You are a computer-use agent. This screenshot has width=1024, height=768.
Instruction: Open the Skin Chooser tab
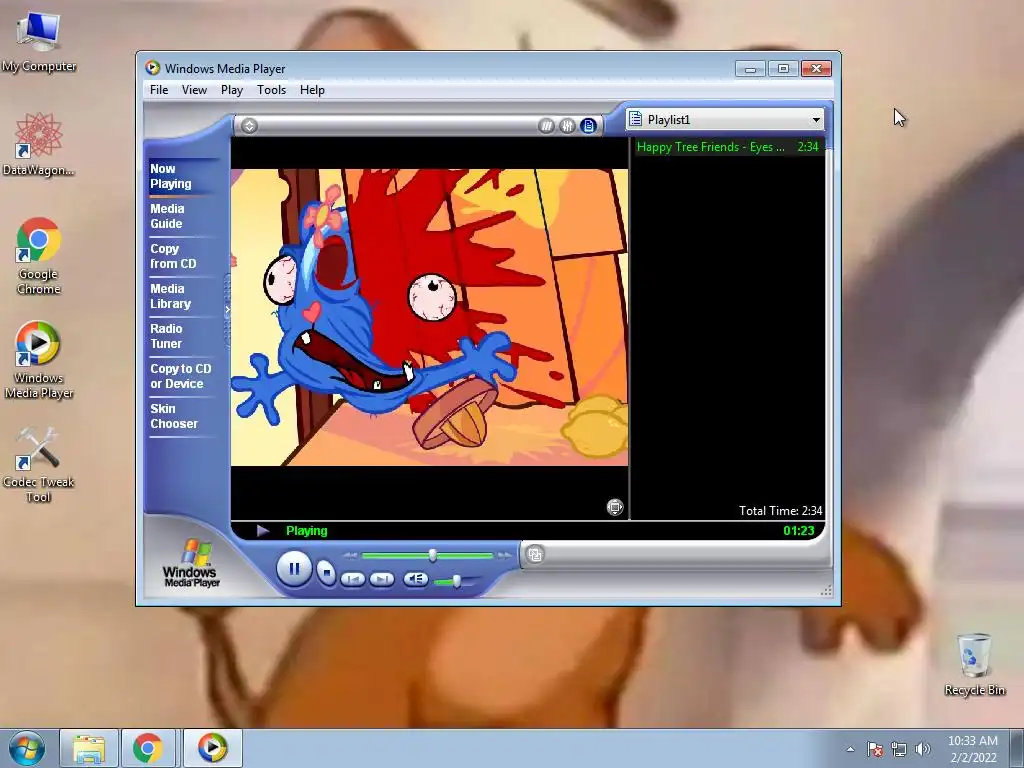point(182,416)
